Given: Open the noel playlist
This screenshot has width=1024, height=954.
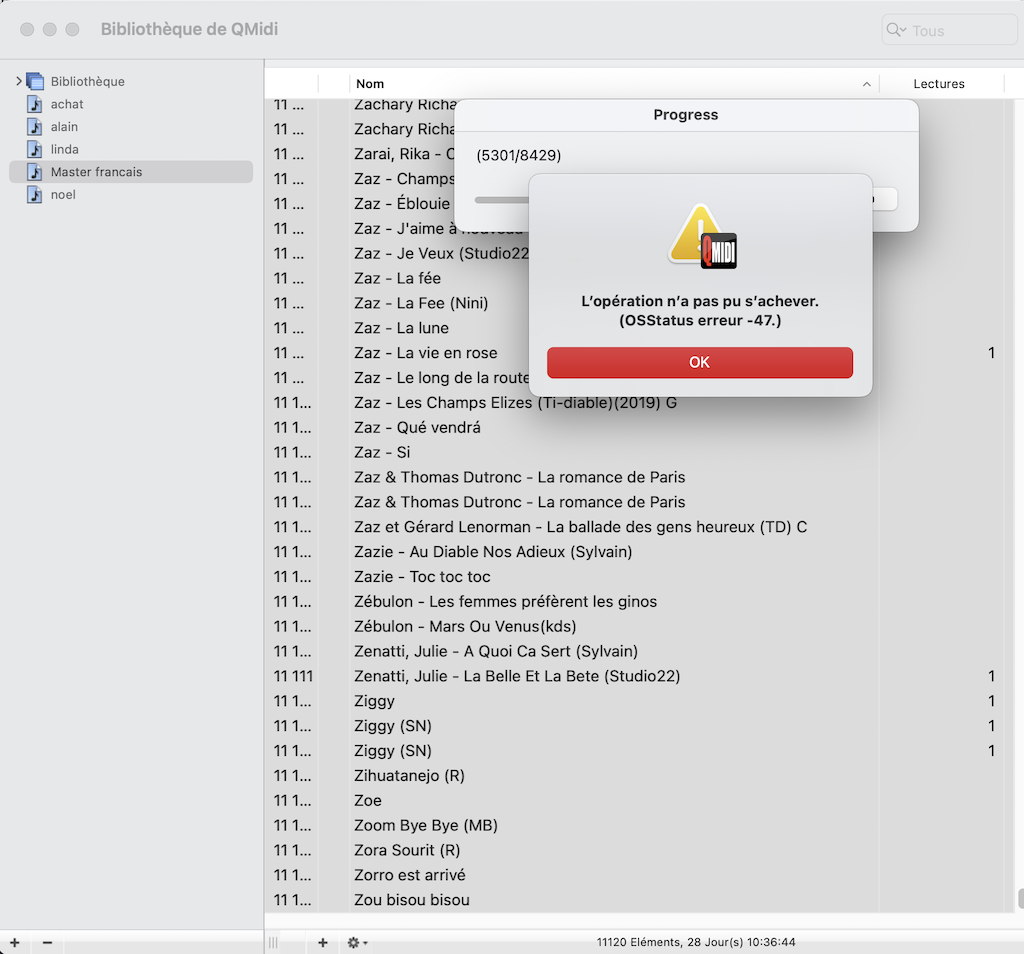Looking at the screenshot, I should click(x=63, y=195).
